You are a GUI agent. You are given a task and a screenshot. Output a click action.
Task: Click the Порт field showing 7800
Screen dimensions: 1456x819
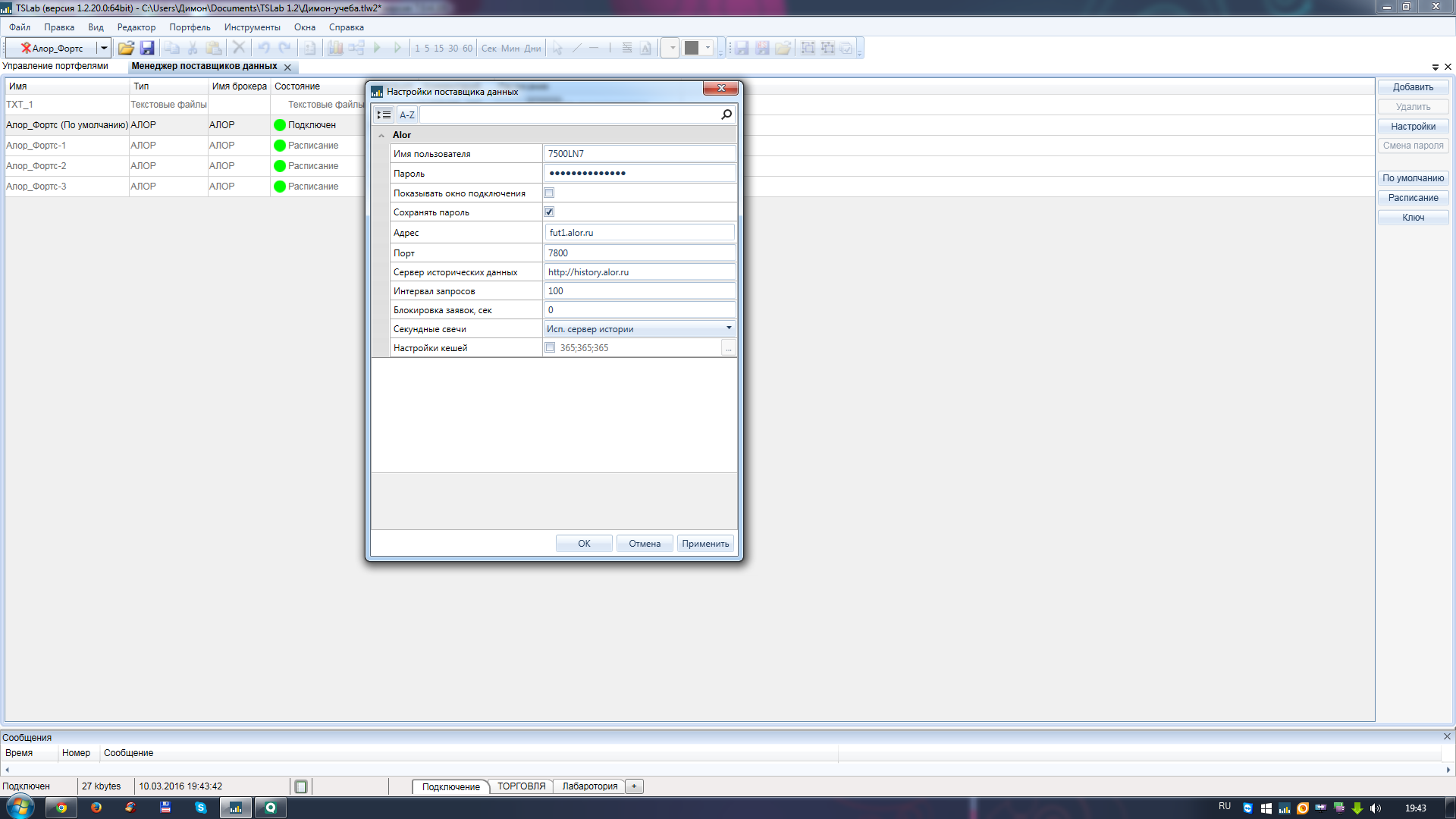pyautogui.click(x=639, y=253)
